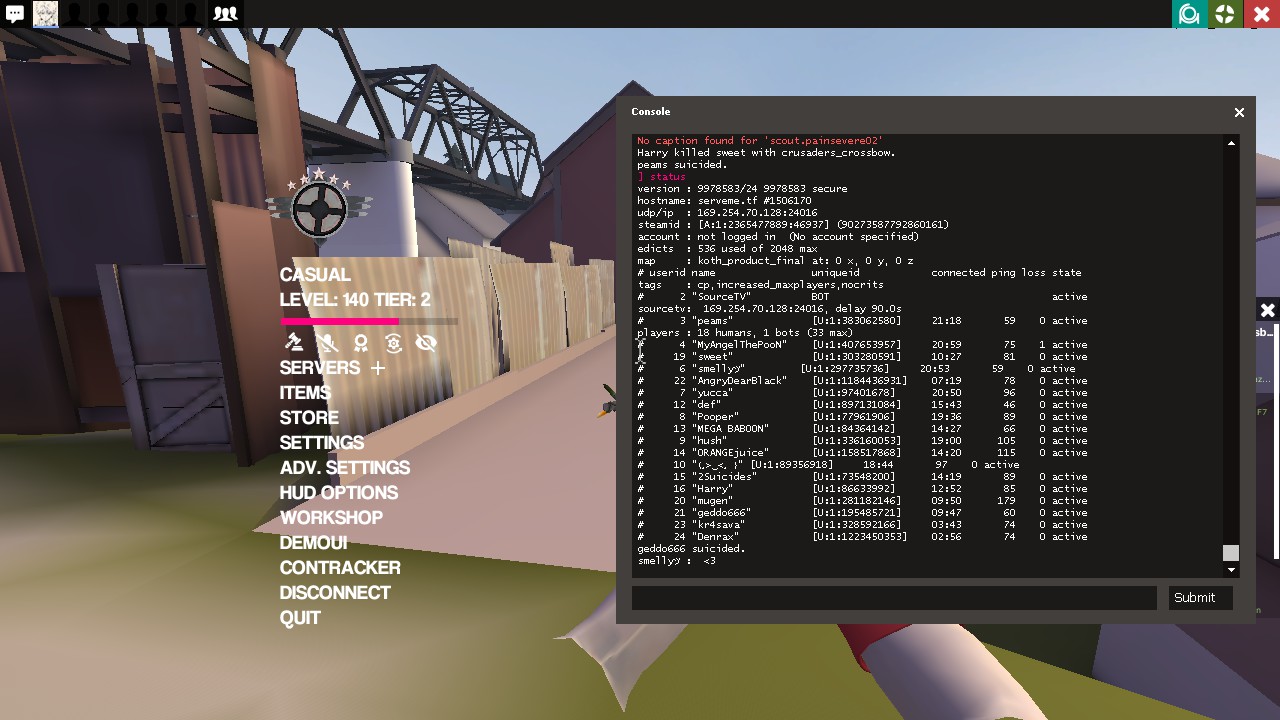Click the console command input field

[893, 598]
